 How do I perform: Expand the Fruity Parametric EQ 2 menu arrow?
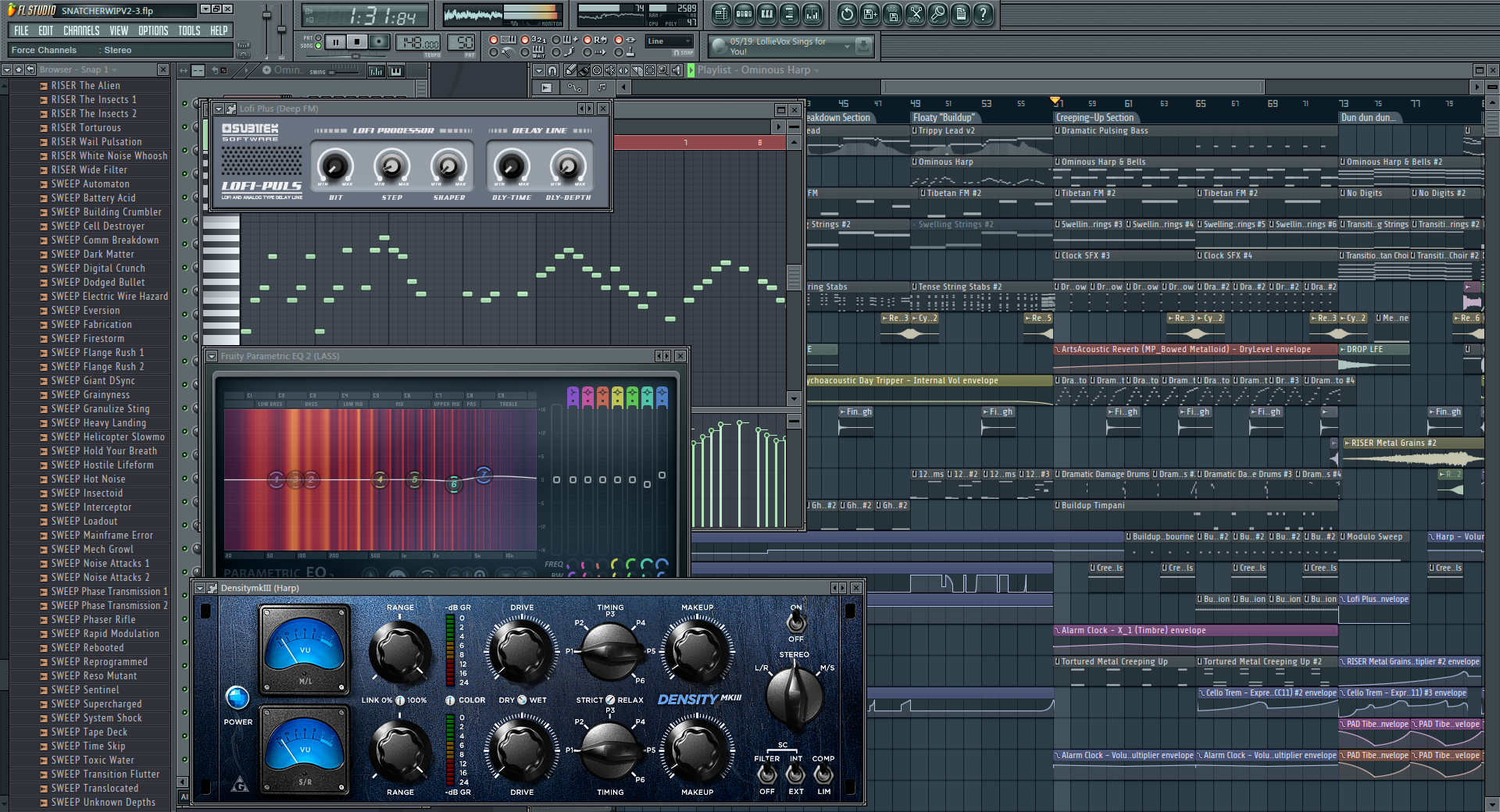(212, 357)
